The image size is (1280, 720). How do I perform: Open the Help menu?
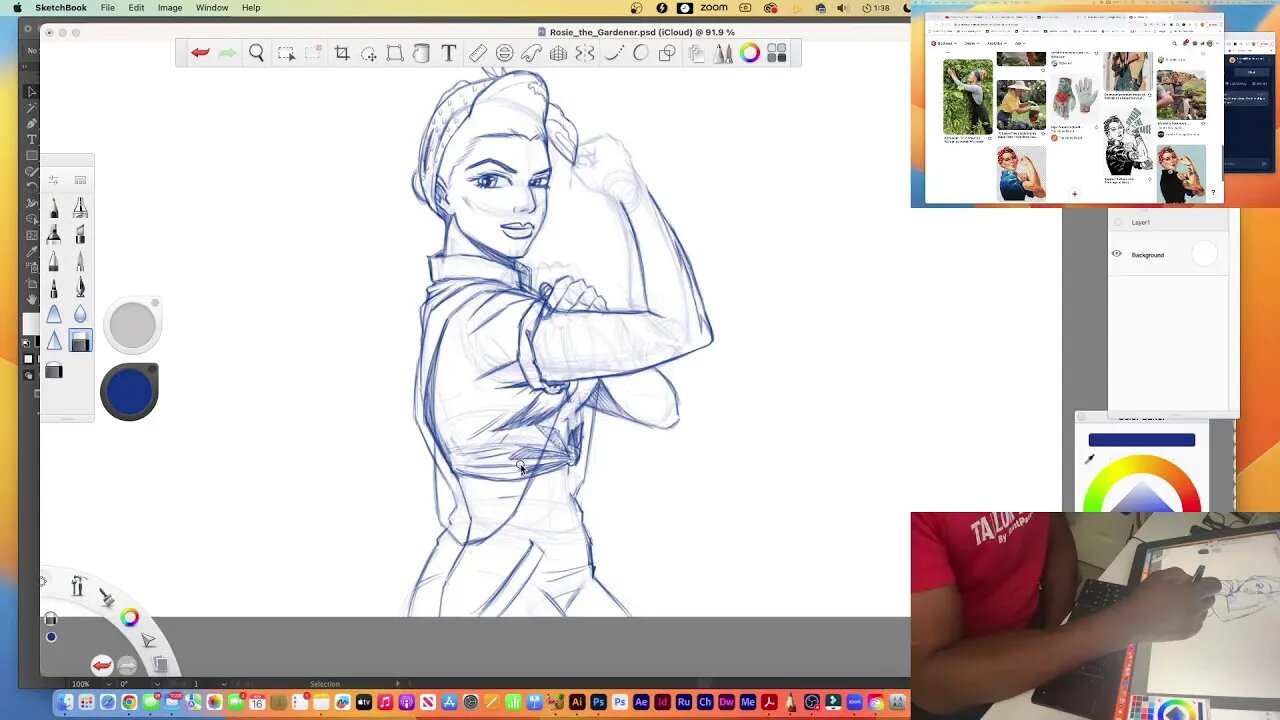point(251,8)
